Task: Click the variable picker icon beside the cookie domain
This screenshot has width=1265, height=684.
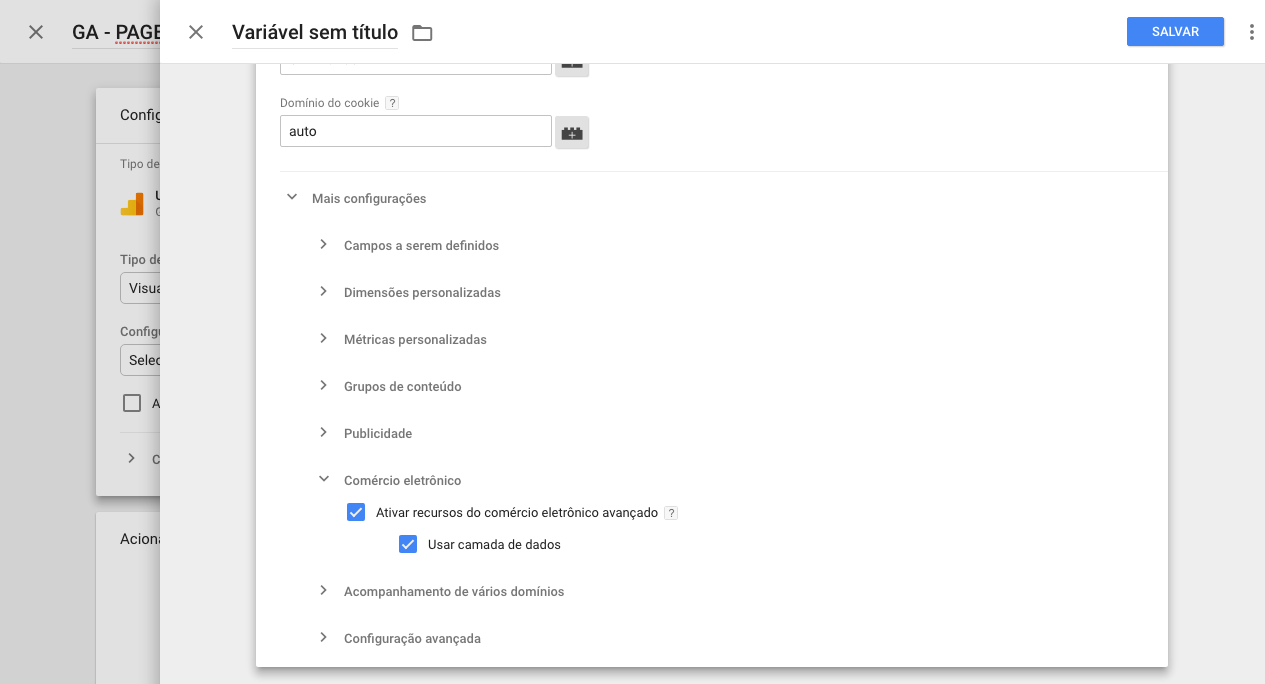Action: [x=572, y=132]
